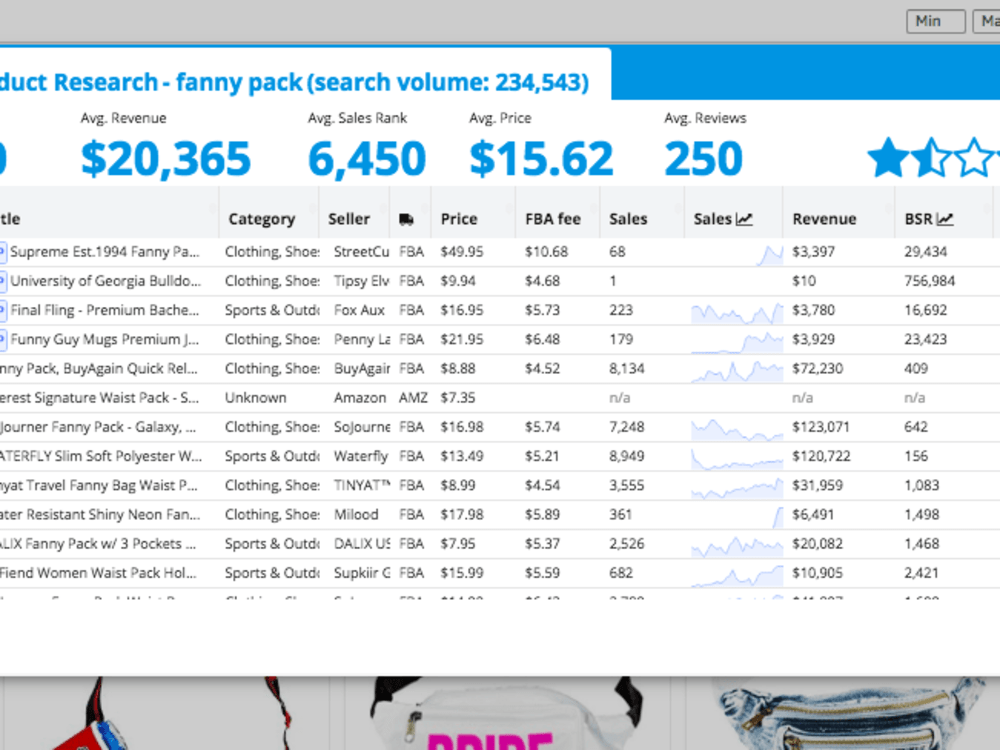Screen dimensions: 1000x750
Task: Open the sales sparkline for the DALIX row
Action: (x=737, y=547)
